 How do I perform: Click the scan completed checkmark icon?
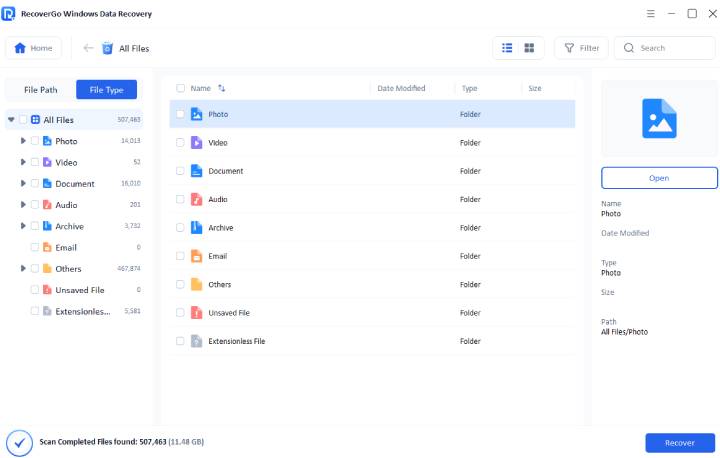19,443
